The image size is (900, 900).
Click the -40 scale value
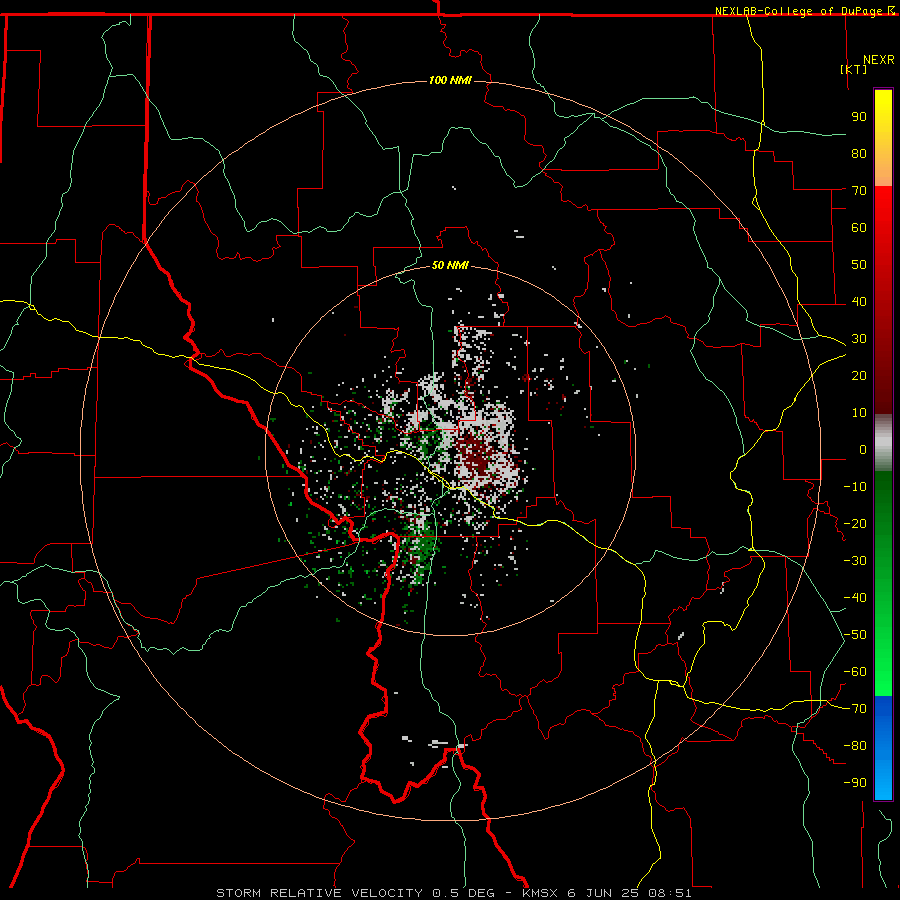tap(855, 598)
